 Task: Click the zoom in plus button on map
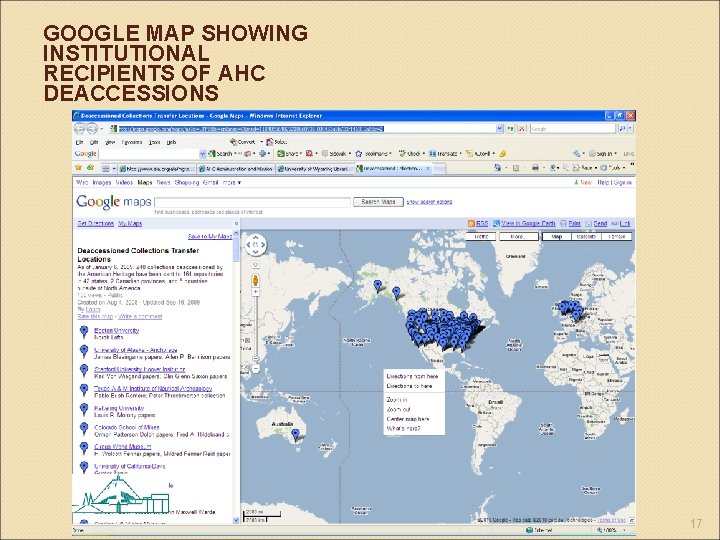click(256, 292)
